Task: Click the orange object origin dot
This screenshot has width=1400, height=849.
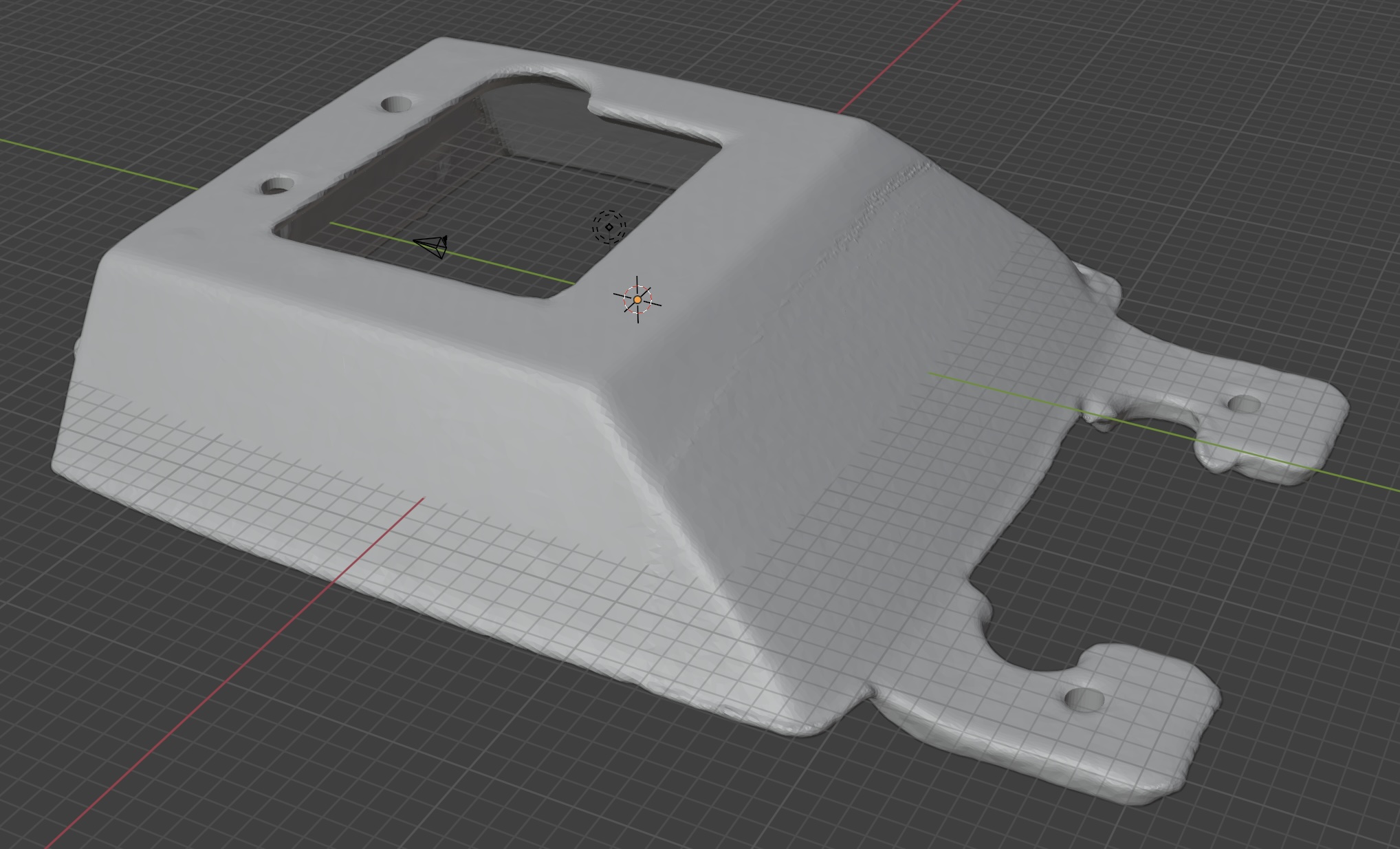Action: pyautogui.click(x=637, y=300)
